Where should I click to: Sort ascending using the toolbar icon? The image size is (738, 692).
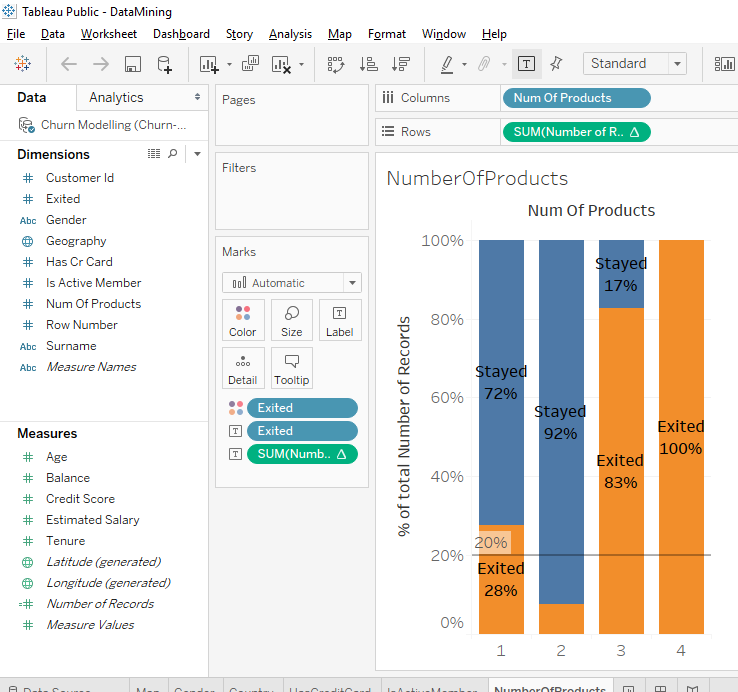(368, 64)
